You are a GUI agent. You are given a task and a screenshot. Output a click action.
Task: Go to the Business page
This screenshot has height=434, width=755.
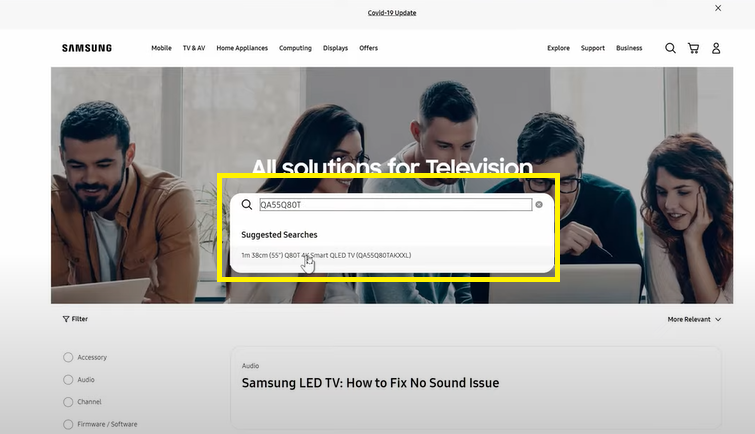629,48
